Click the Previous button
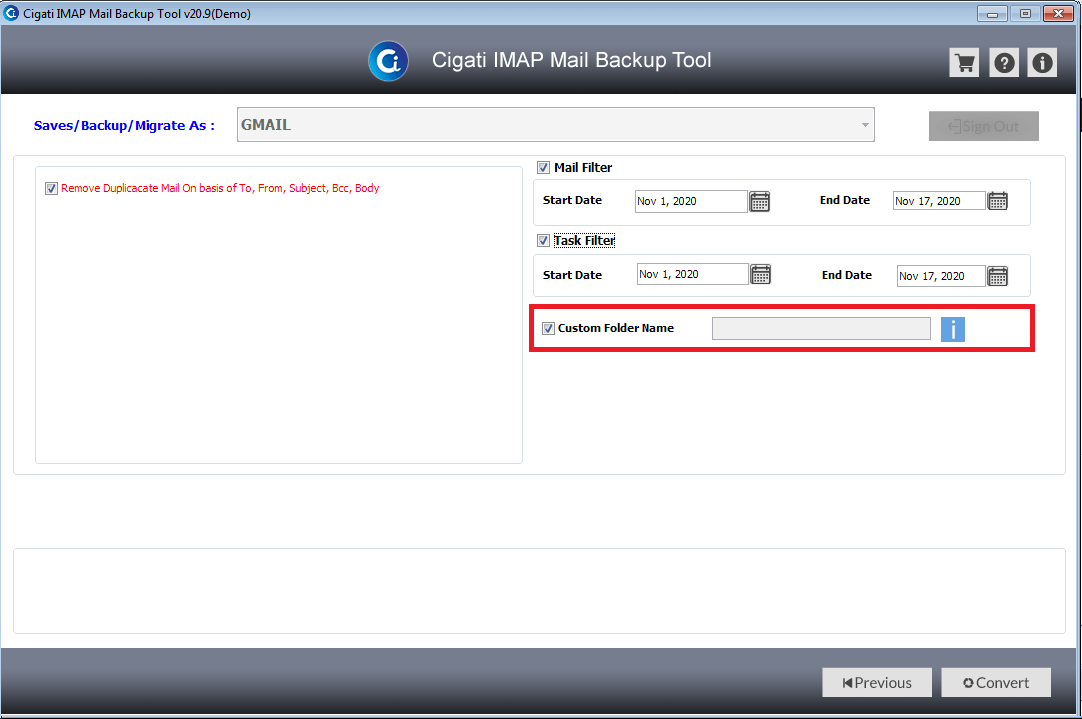Image resolution: width=1082 pixels, height=719 pixels. pyautogui.click(x=877, y=682)
